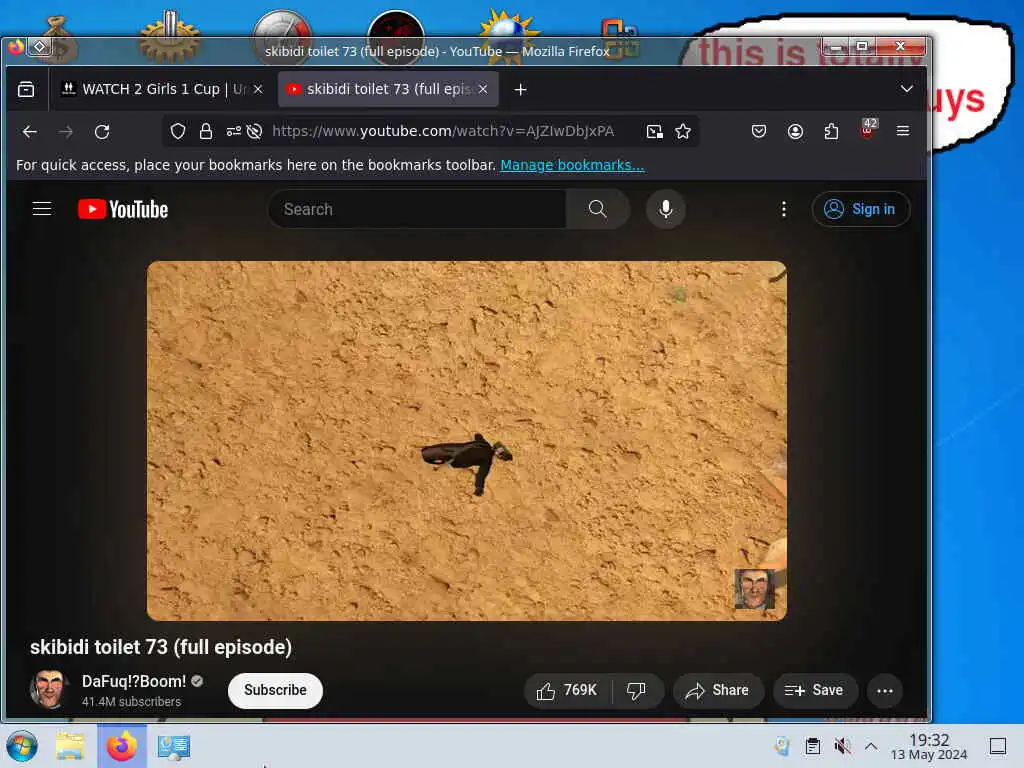This screenshot has width=1024, height=768.
Task: Open clipboard tray icon
Action: tap(812, 746)
